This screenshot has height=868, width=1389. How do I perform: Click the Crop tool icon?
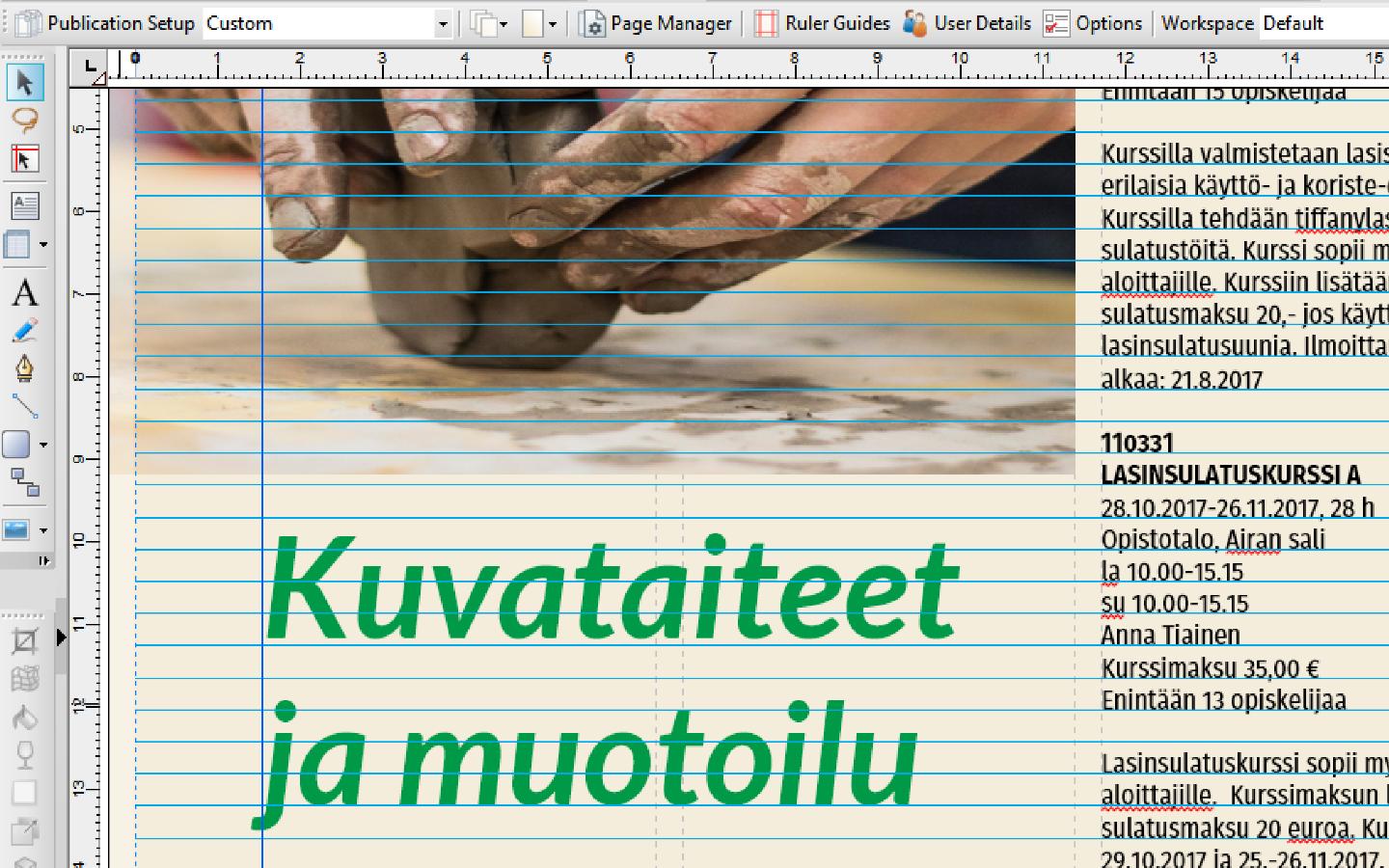pos(24,640)
